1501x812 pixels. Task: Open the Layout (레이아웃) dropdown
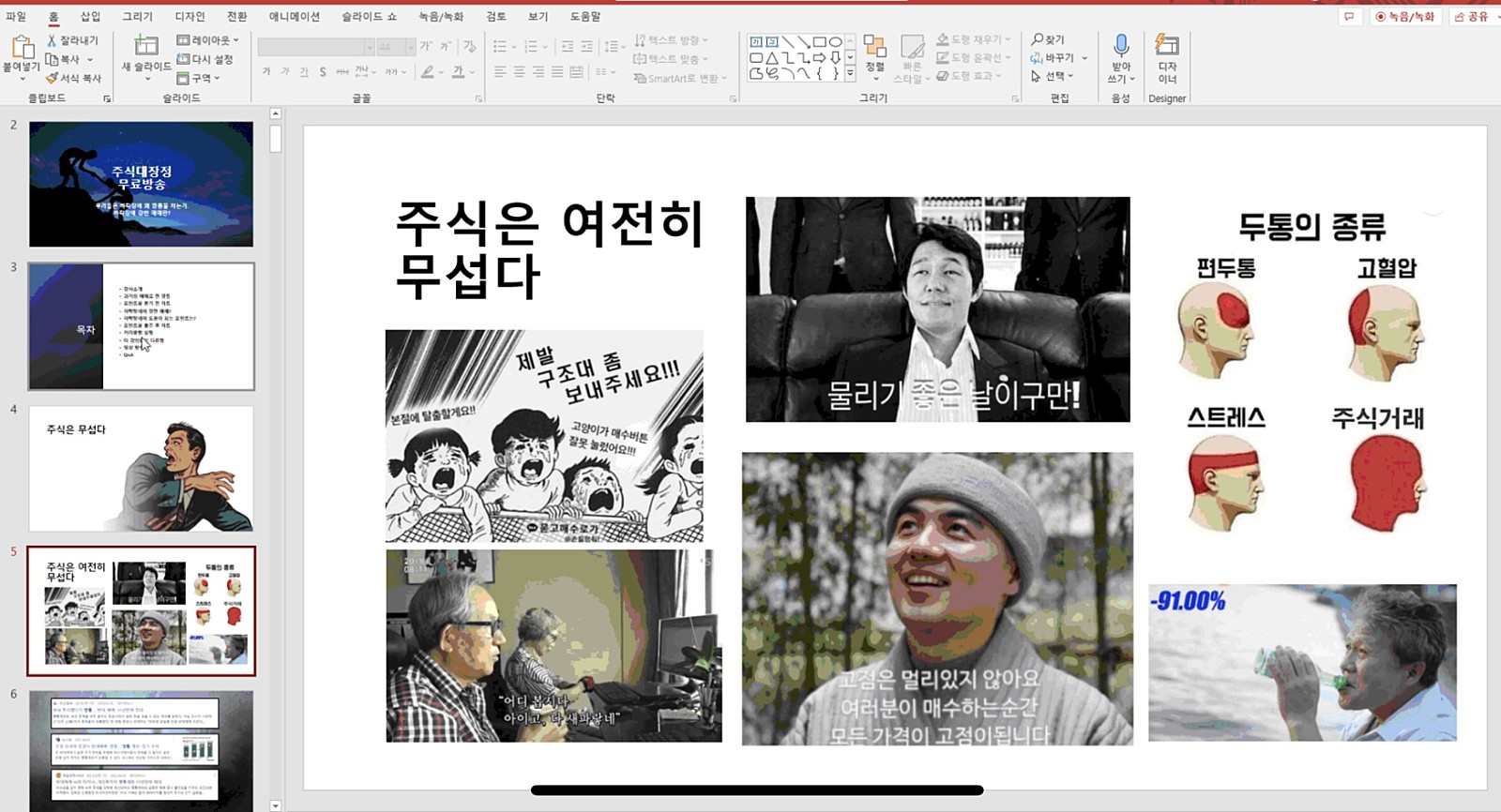[x=207, y=40]
